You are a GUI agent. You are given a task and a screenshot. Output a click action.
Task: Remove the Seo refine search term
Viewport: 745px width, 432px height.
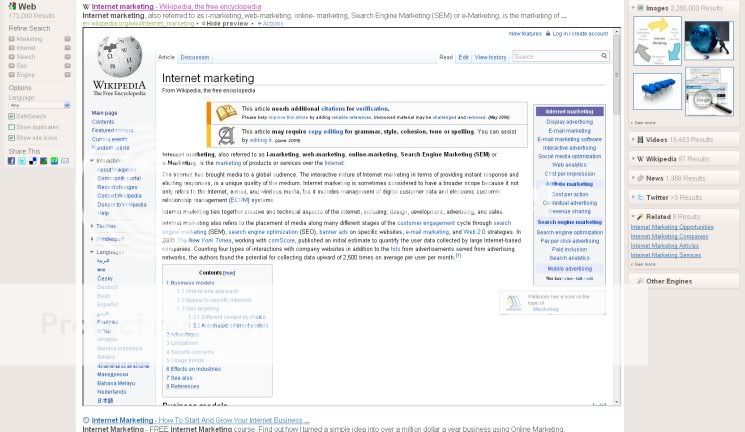(67, 65)
